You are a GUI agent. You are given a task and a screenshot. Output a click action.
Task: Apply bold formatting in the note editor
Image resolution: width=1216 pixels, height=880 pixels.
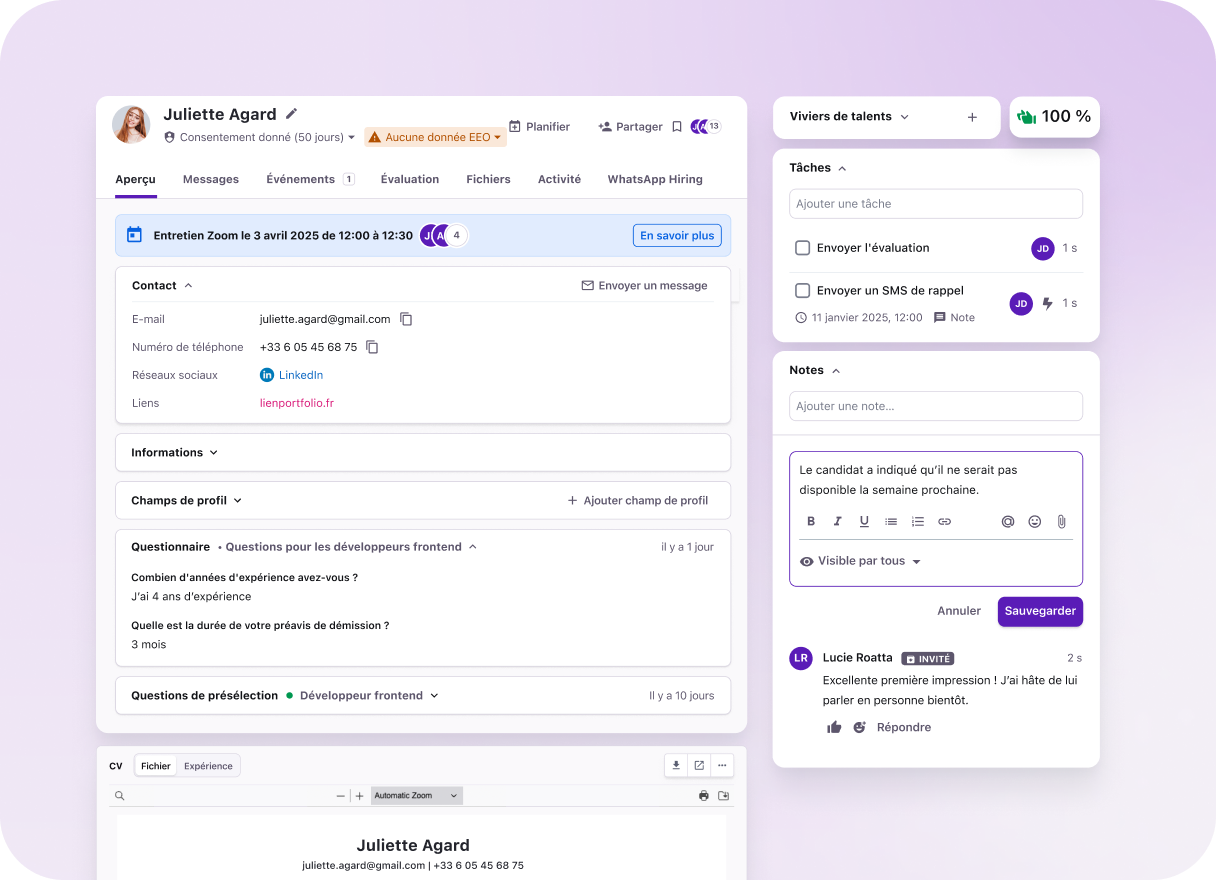click(811, 521)
